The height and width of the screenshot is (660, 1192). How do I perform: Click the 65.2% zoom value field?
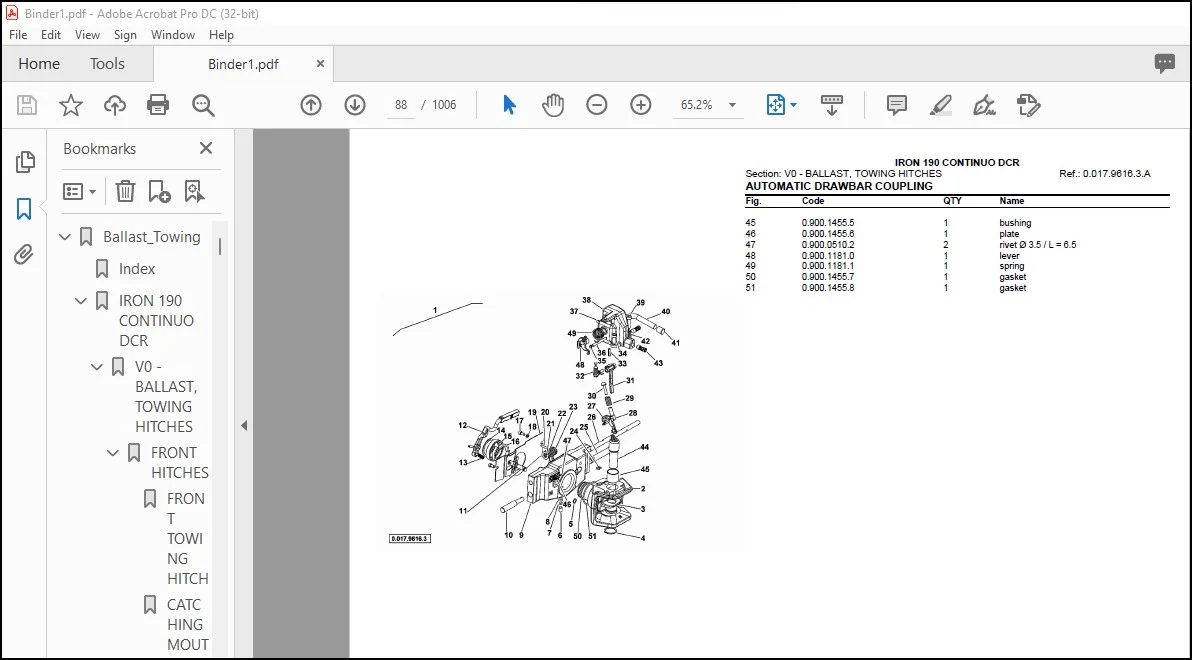697,105
